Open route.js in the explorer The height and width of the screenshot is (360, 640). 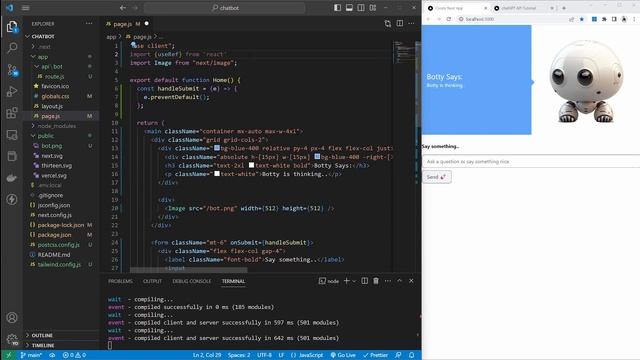coord(54,76)
